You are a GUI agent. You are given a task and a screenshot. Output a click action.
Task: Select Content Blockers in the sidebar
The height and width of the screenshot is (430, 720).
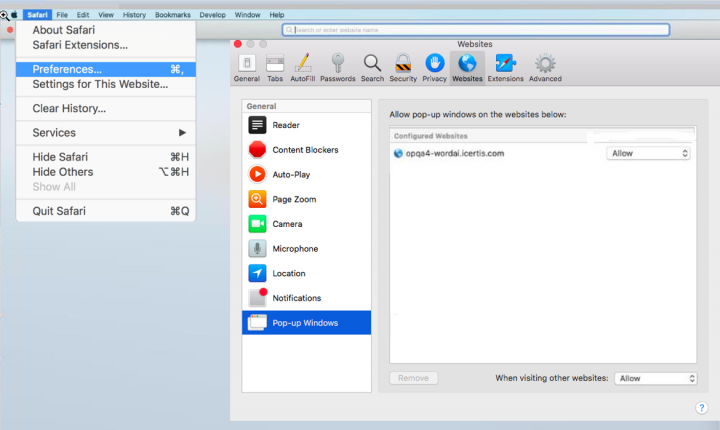306,150
